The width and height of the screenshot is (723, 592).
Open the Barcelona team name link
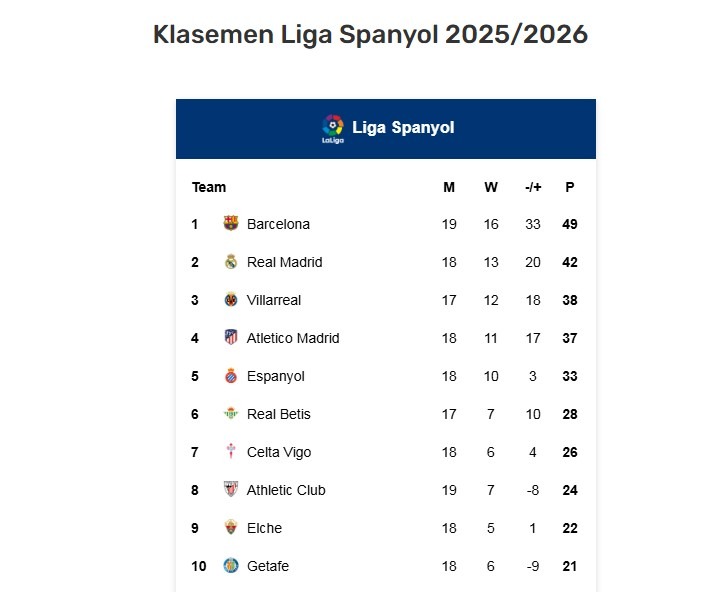(x=278, y=224)
